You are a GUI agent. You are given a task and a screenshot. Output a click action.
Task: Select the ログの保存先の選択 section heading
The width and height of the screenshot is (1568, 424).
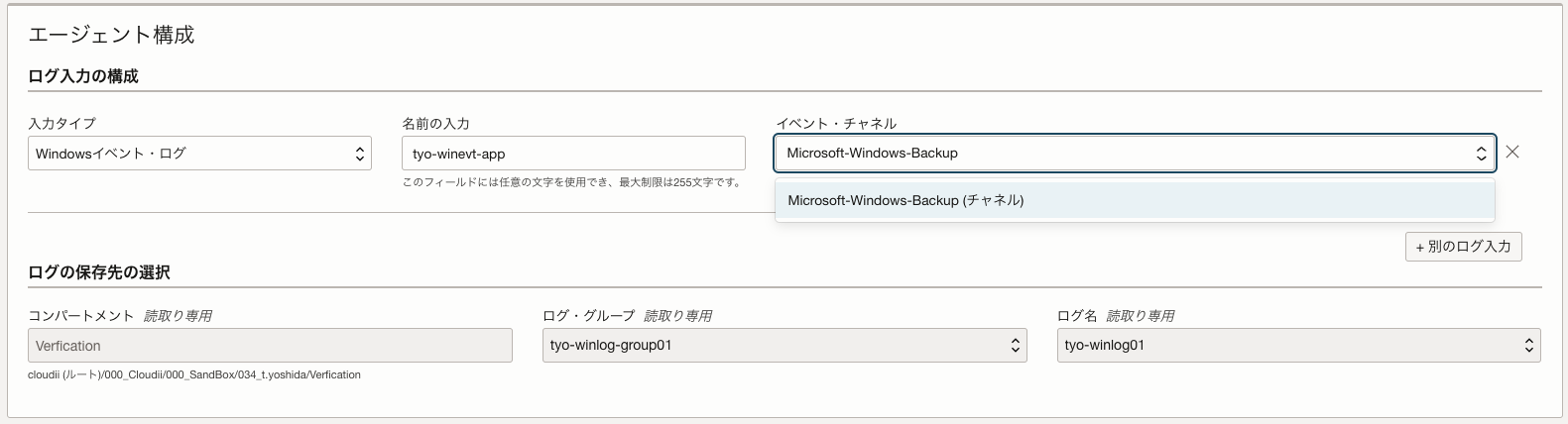[99, 272]
